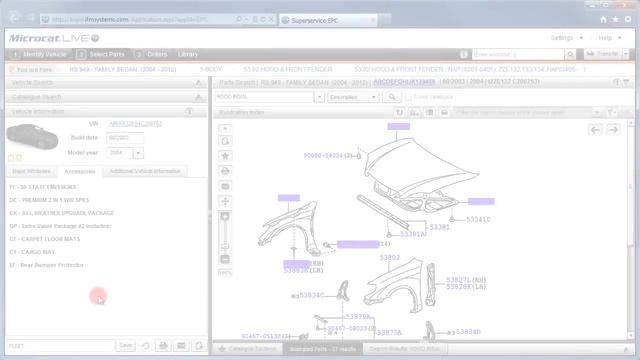This screenshot has width=640, height=360.
Task: Click the filter text field in Illustration Index bar
Action: [523, 112]
